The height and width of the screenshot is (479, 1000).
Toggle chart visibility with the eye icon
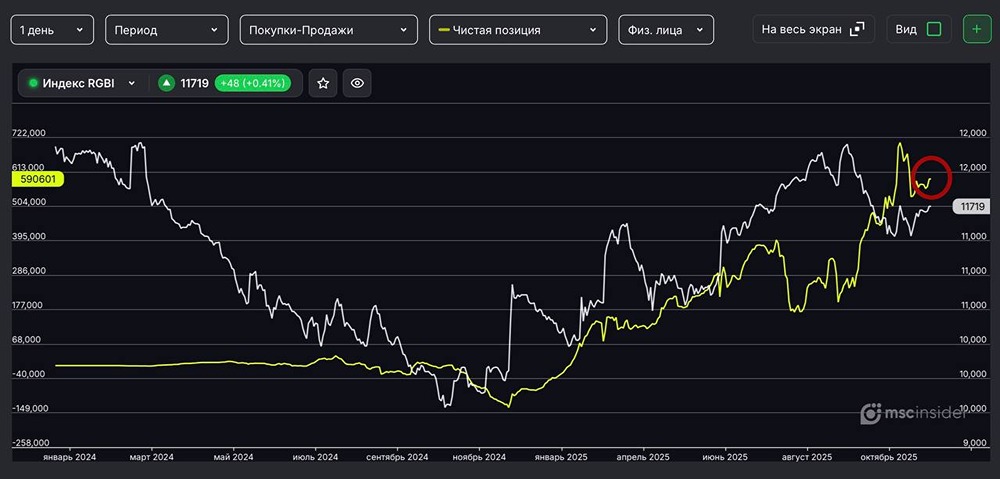(x=358, y=84)
